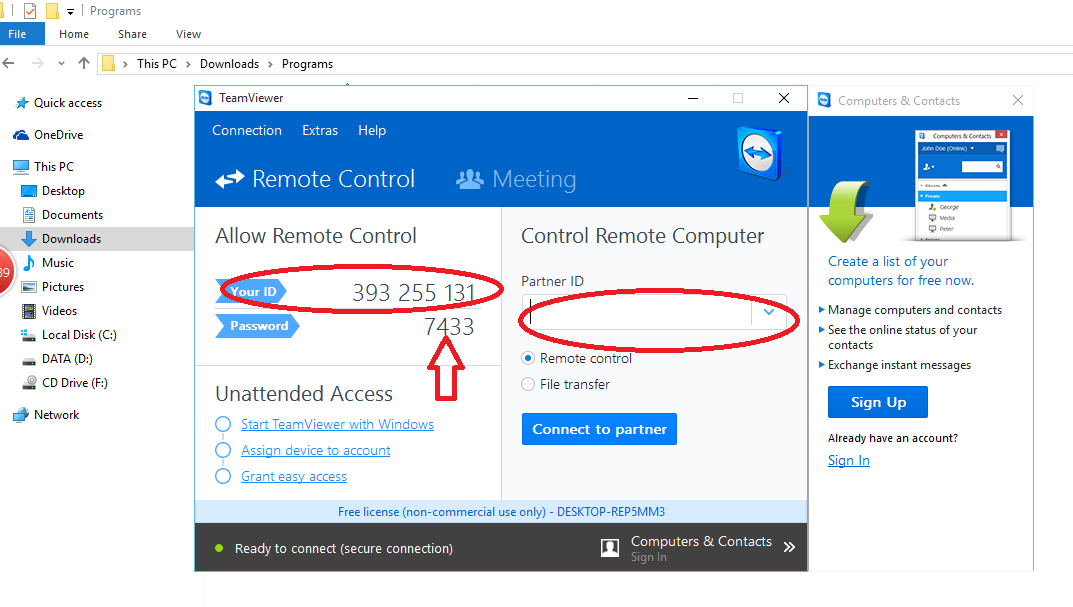
Task: Click Exchange instant messages bullet
Action: coord(899,365)
